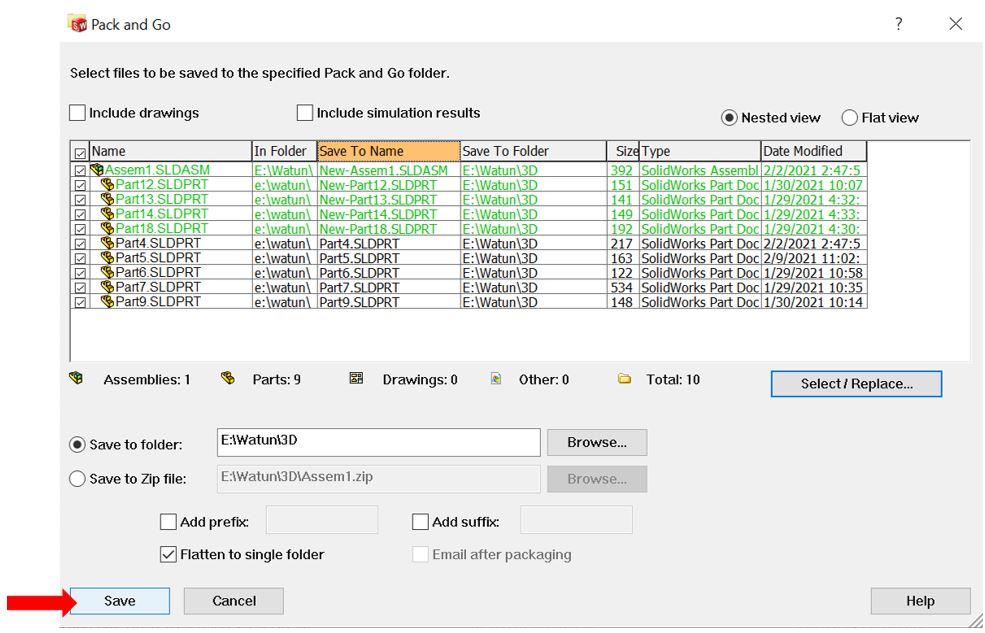Click the Add prefix text field
Viewport: 985px width, 633px height.
(x=322, y=520)
